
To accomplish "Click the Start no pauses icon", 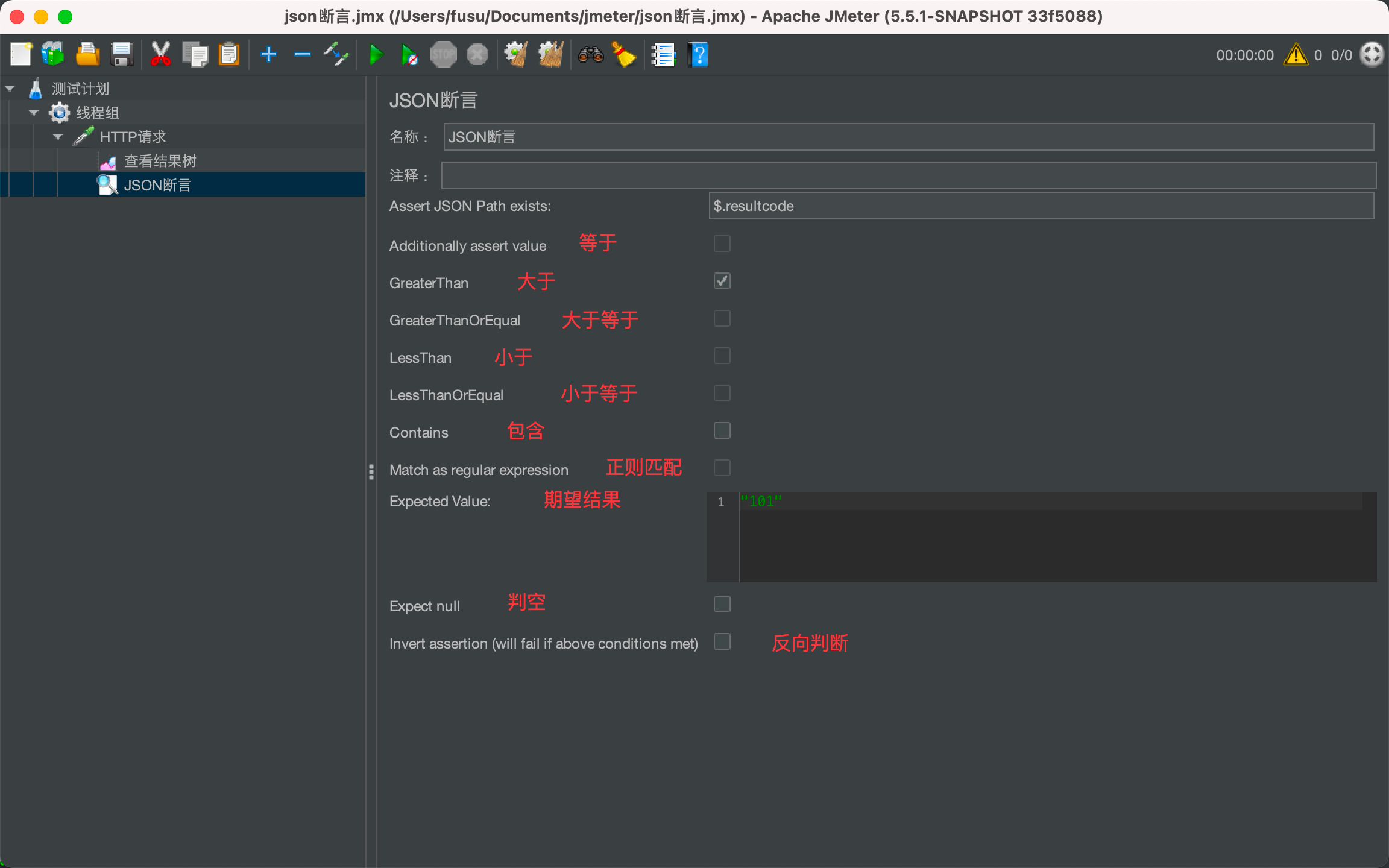I will pyautogui.click(x=409, y=55).
